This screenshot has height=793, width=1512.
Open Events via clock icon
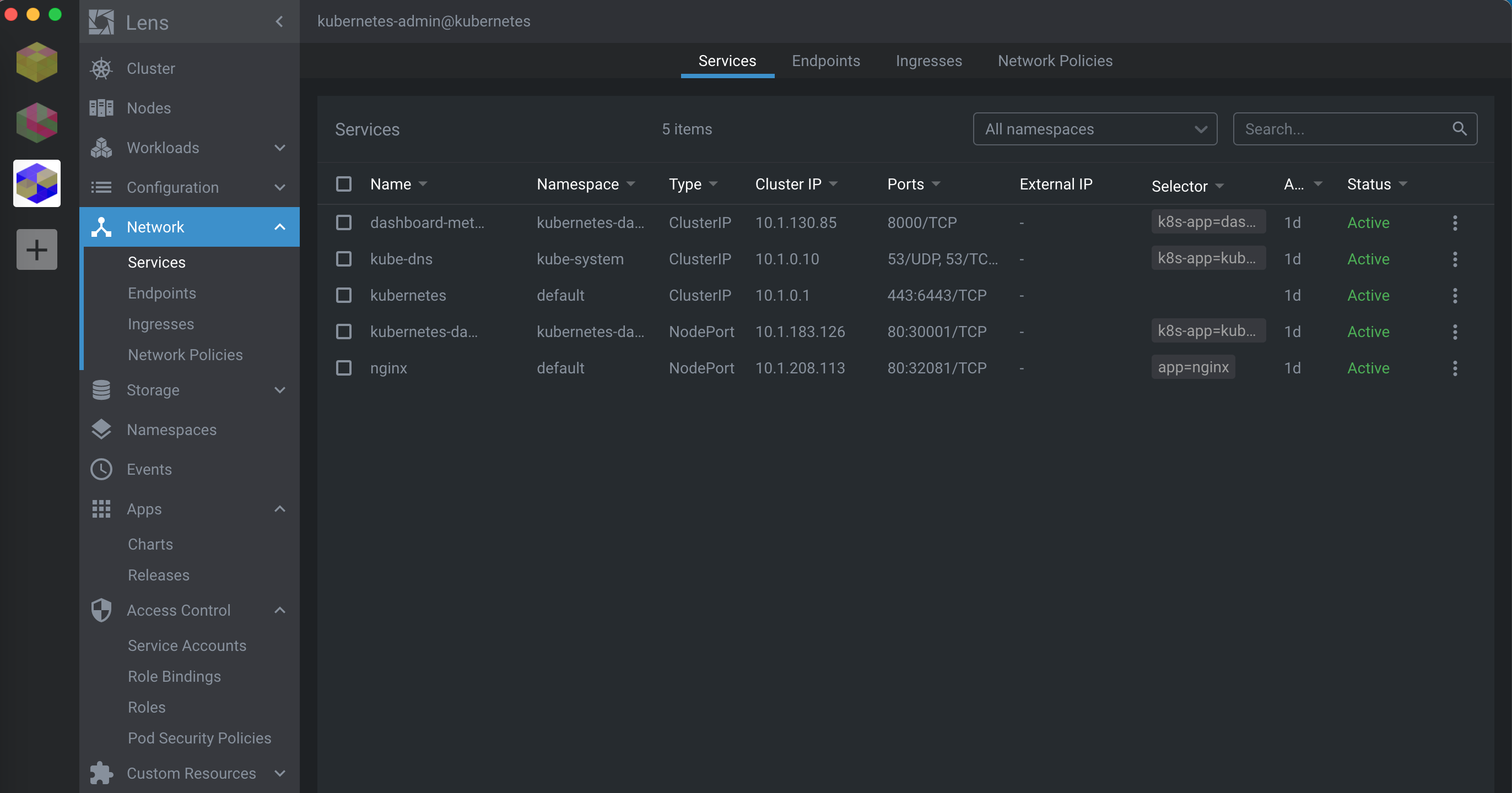pyautogui.click(x=101, y=469)
